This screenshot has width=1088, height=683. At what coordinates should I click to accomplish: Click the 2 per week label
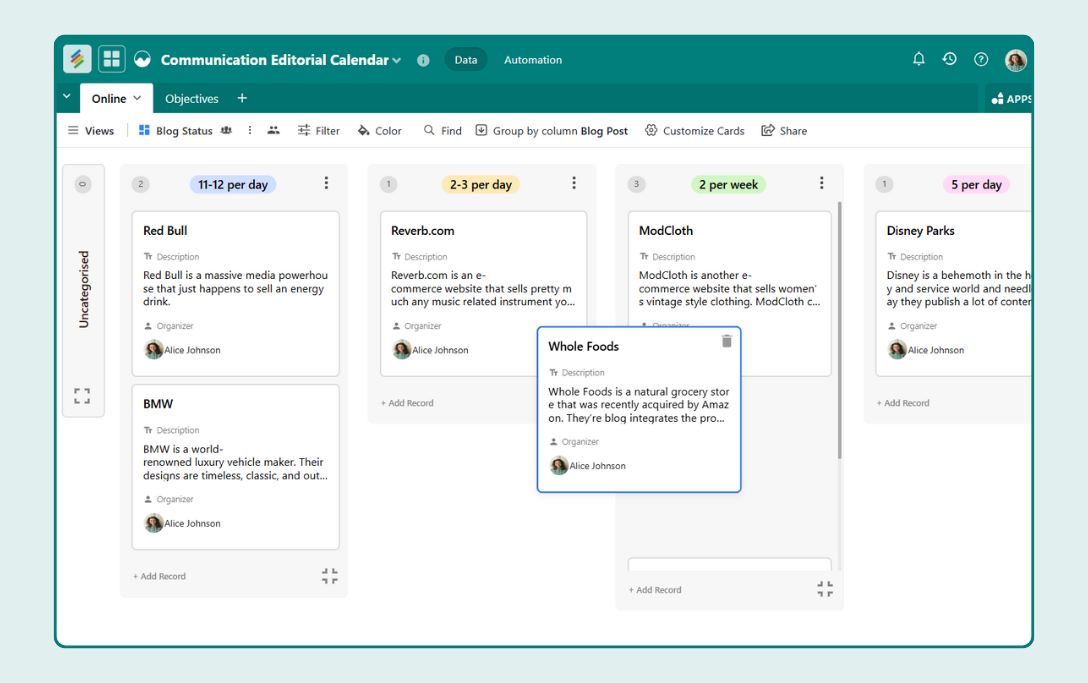tap(728, 185)
